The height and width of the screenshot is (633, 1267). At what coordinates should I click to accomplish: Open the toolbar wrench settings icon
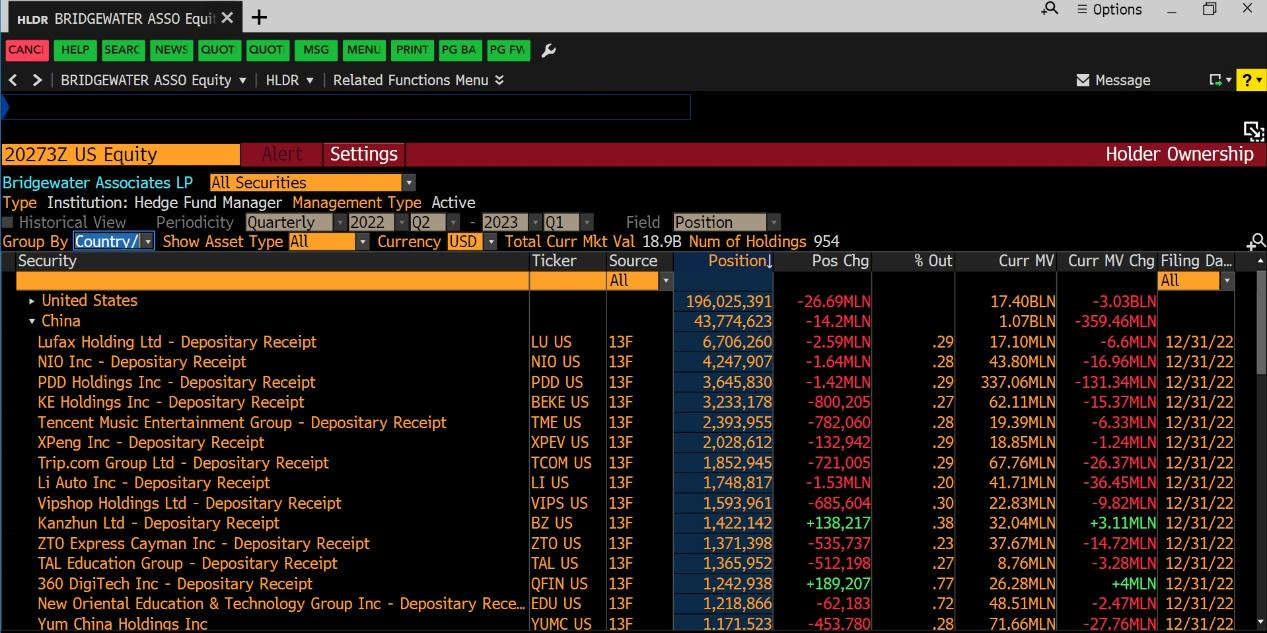[x=548, y=50]
